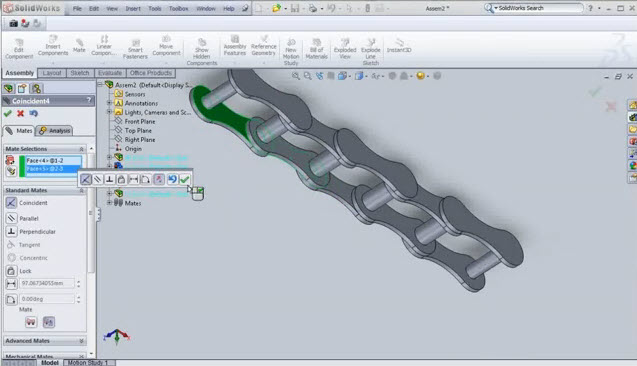Viewport: 637px width, 366px height.
Task: Click the screen capture camera icon
Action: 13,24
